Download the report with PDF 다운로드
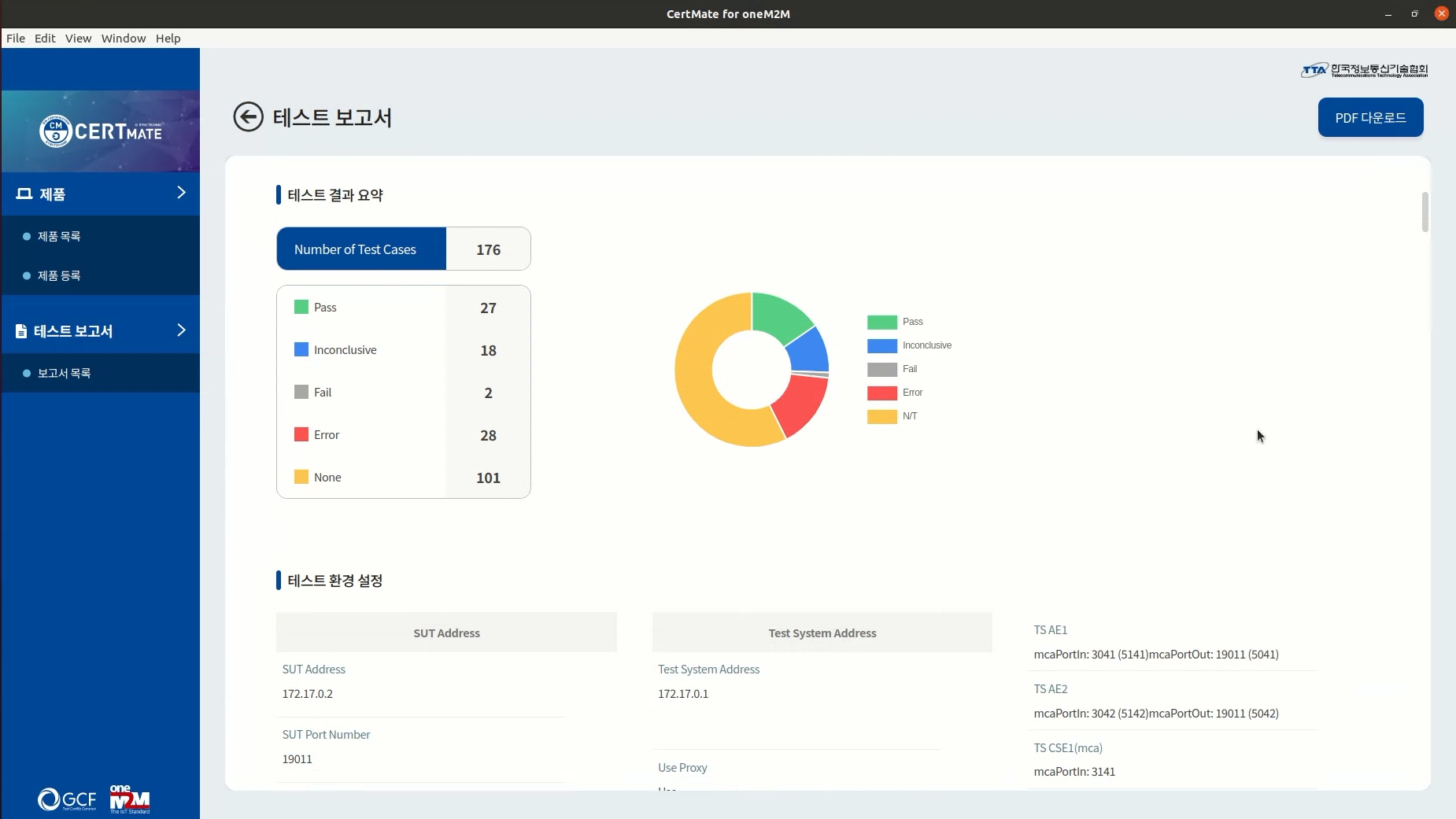The width and height of the screenshot is (1456, 819). (1370, 117)
